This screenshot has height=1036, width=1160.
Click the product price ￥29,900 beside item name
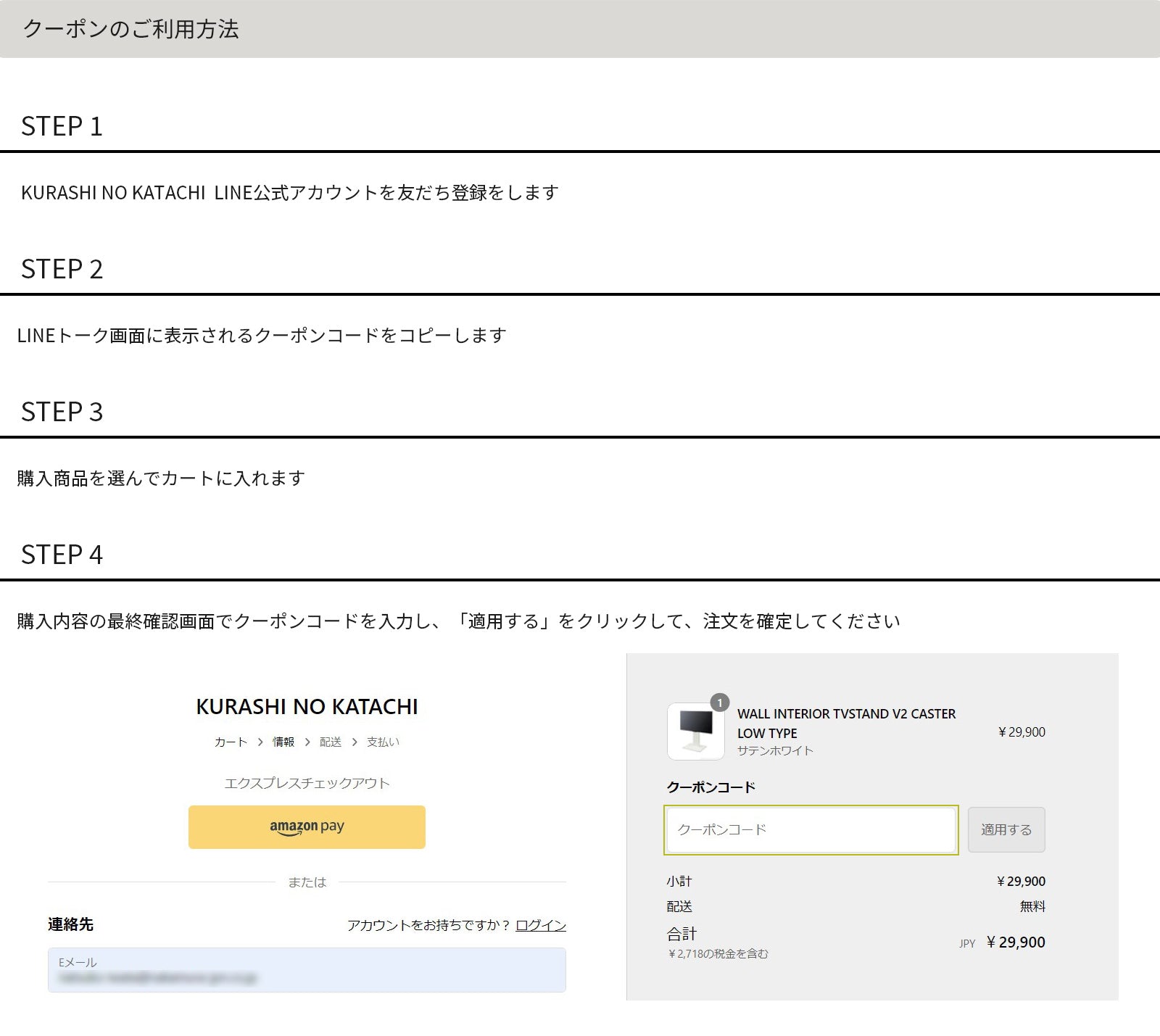1022,732
